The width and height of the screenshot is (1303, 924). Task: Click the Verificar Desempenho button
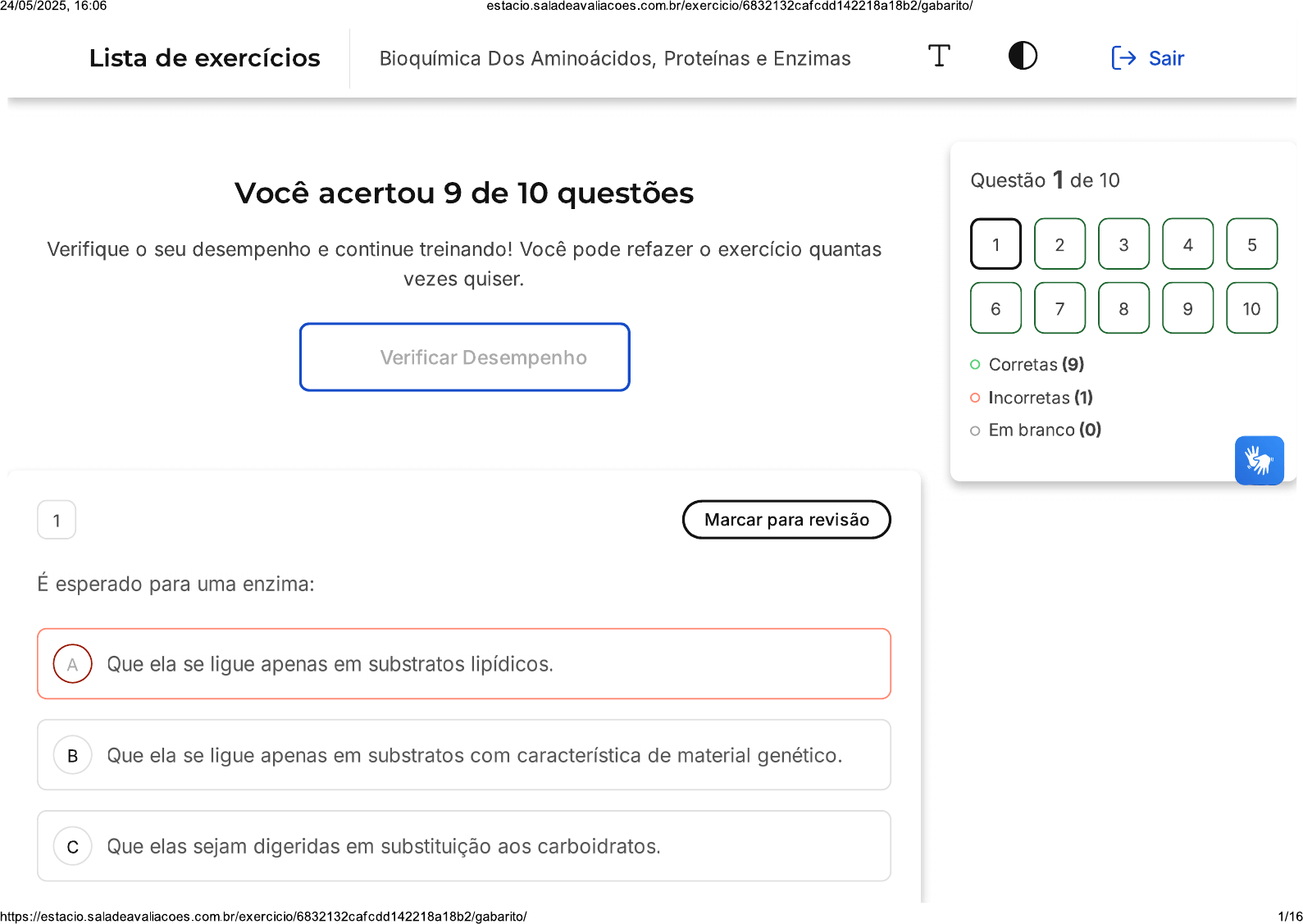[x=465, y=357]
